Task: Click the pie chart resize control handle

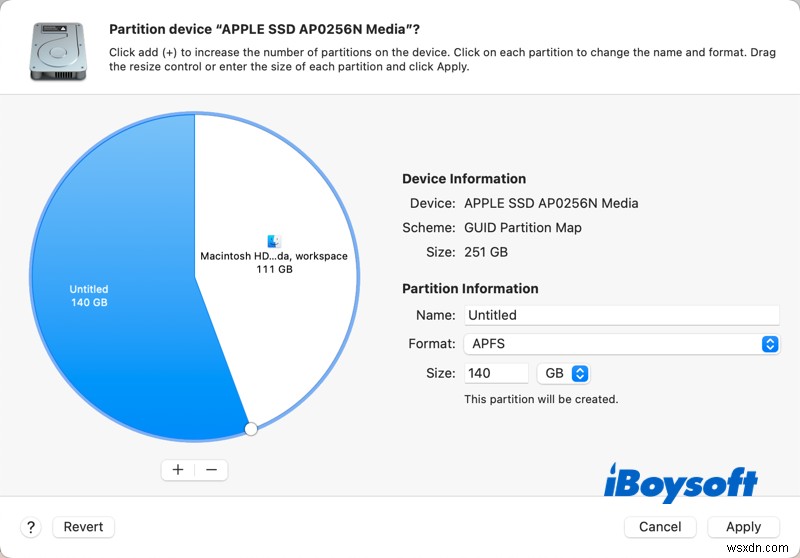Action: pyautogui.click(x=251, y=428)
